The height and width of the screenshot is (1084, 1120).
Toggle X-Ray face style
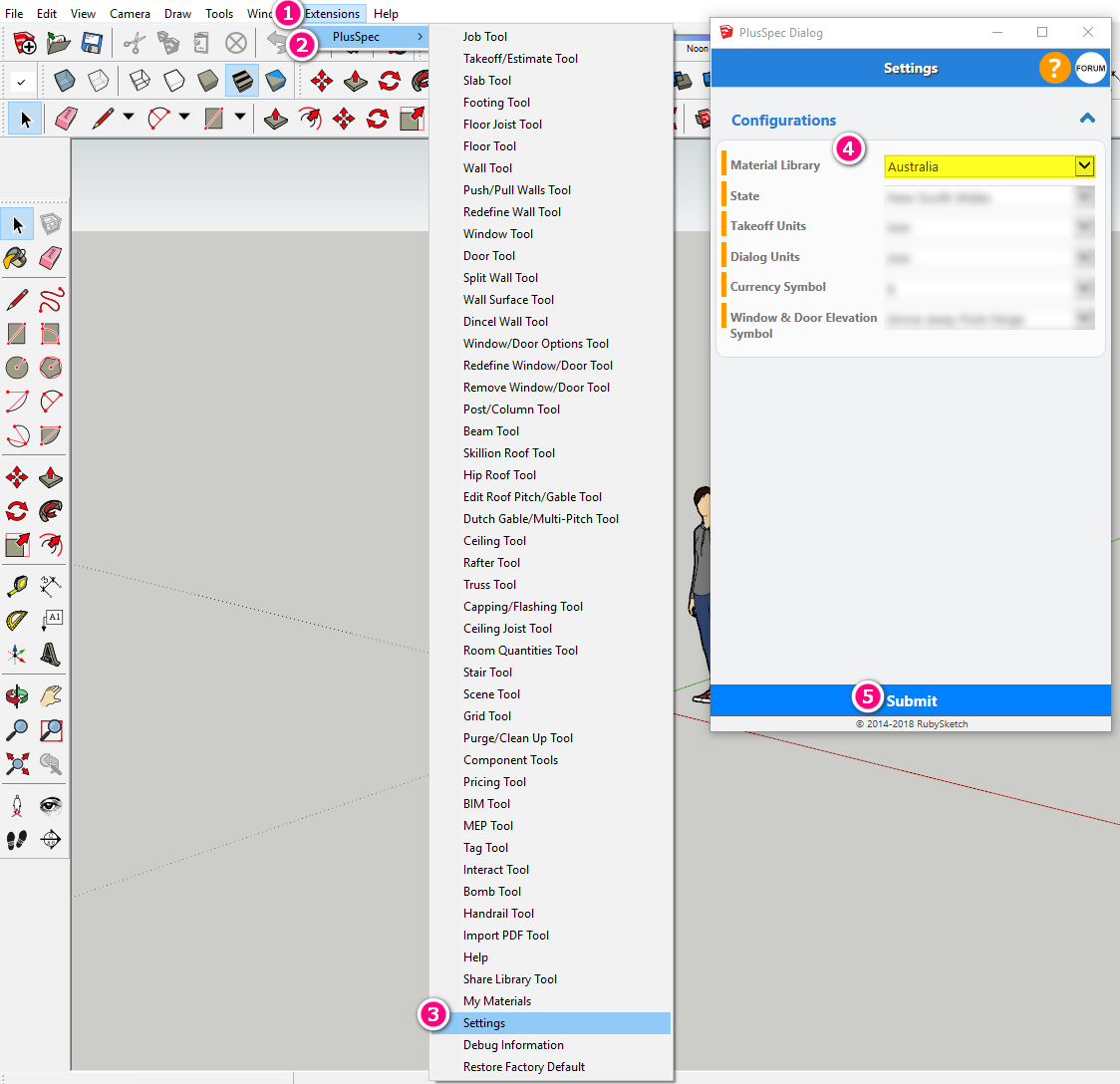click(65, 80)
